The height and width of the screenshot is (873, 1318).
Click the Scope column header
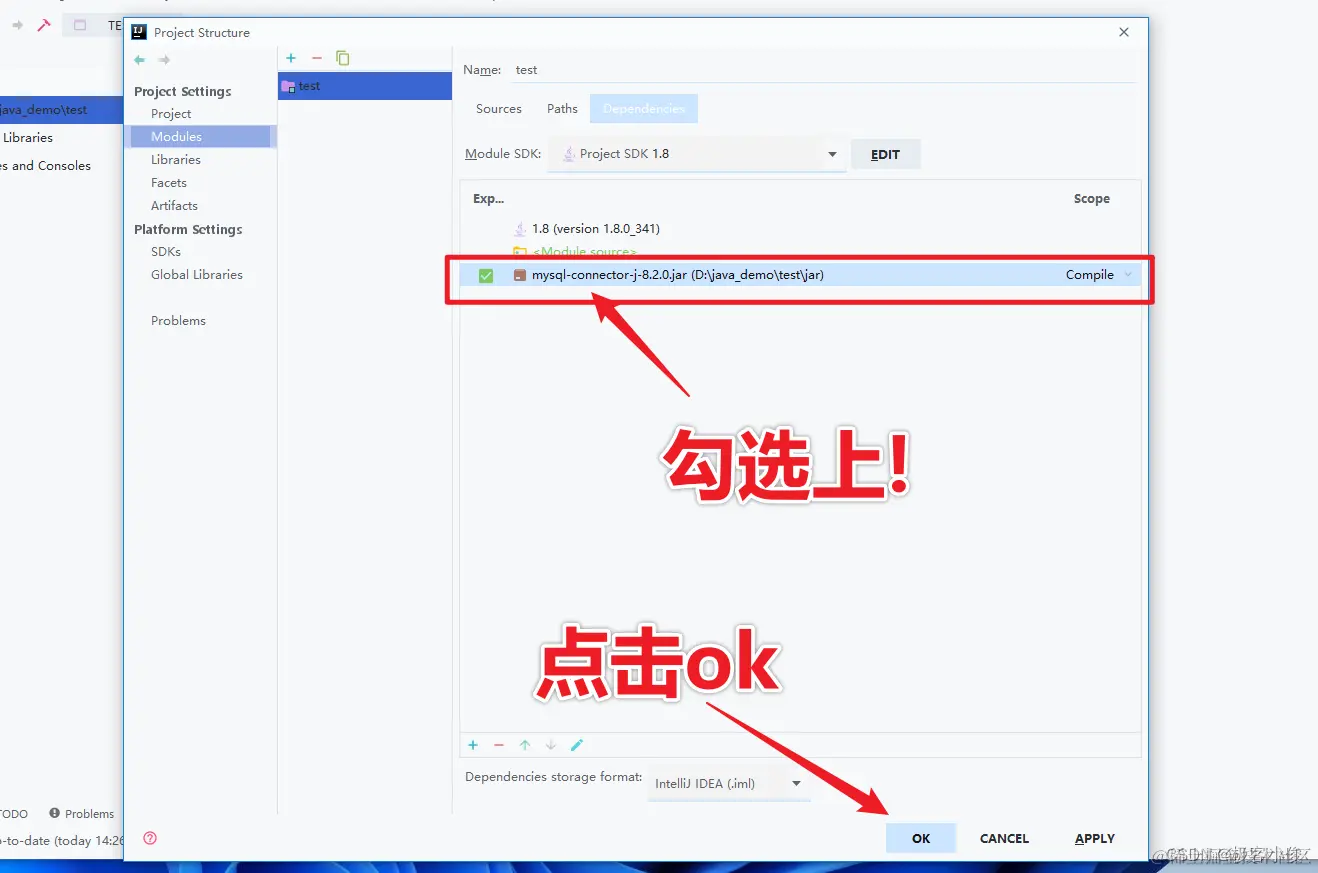click(1091, 199)
